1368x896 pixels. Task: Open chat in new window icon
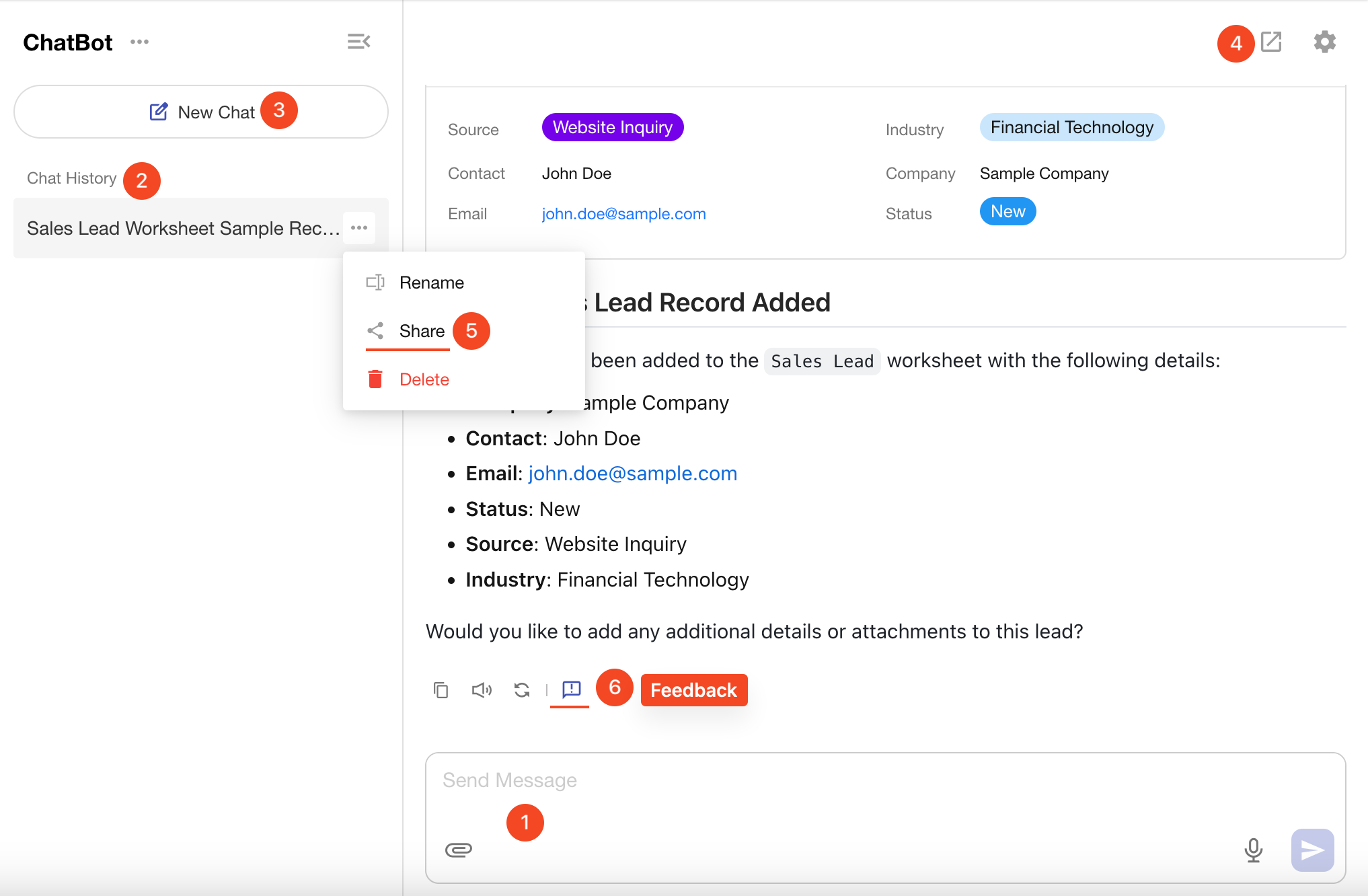[1271, 42]
